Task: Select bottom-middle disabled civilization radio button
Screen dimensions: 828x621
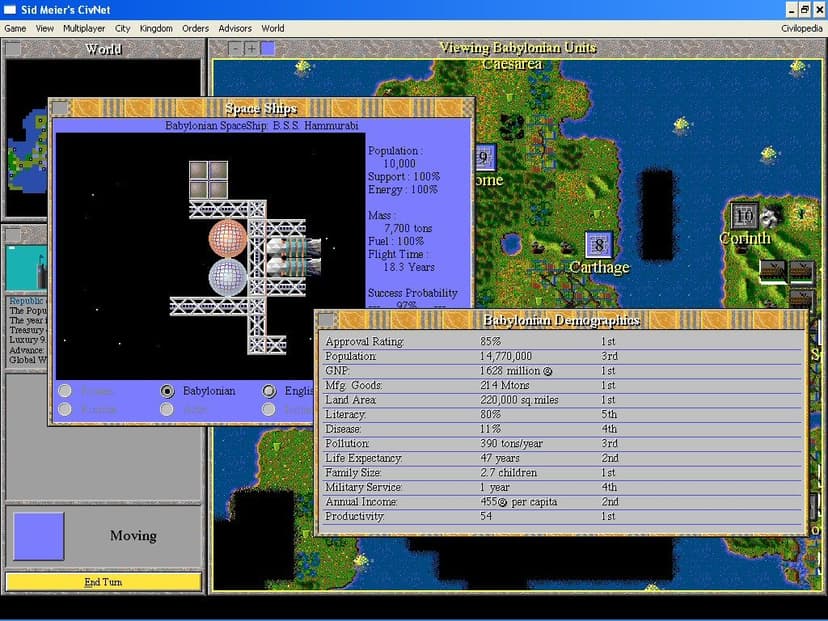Action: pos(167,409)
